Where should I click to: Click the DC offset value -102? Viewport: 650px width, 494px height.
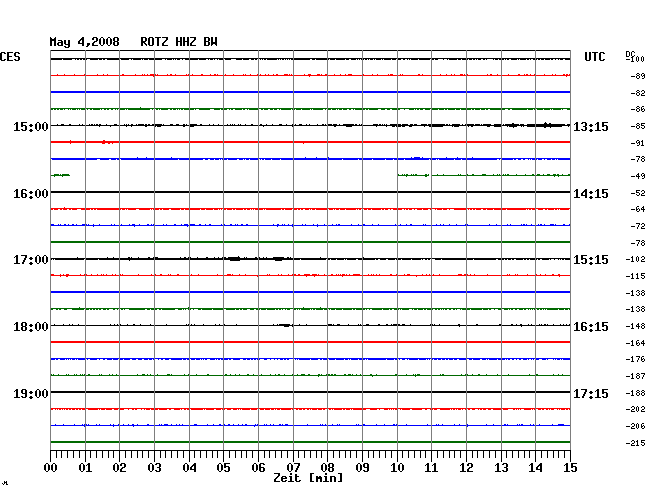click(x=635, y=259)
